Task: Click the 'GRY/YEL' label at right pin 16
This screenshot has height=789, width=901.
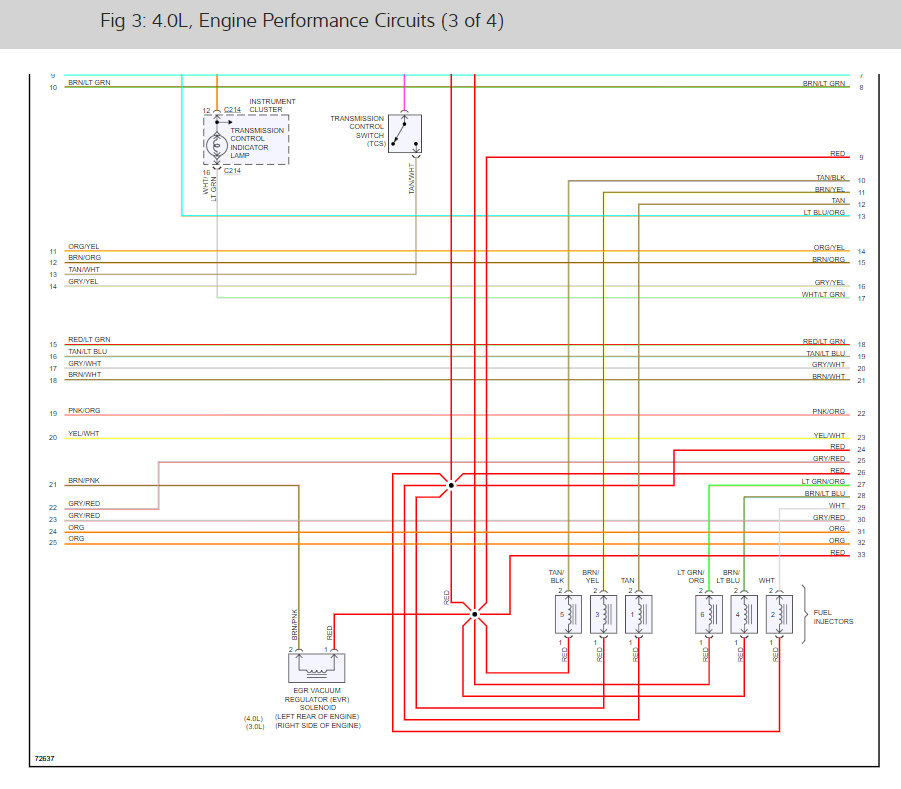Action: click(x=830, y=283)
